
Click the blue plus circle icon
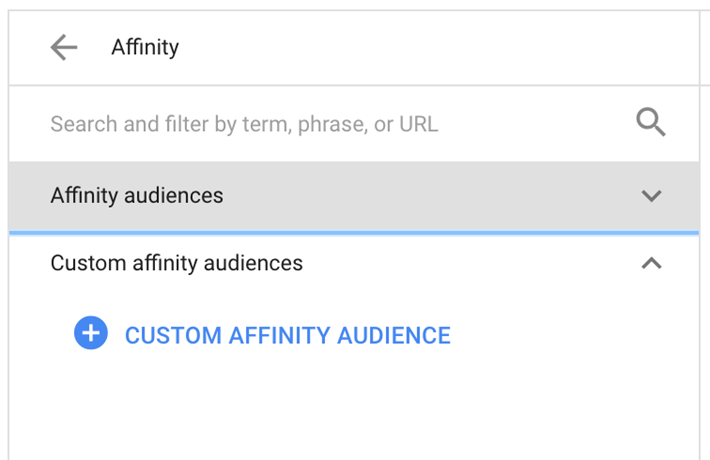click(x=90, y=334)
